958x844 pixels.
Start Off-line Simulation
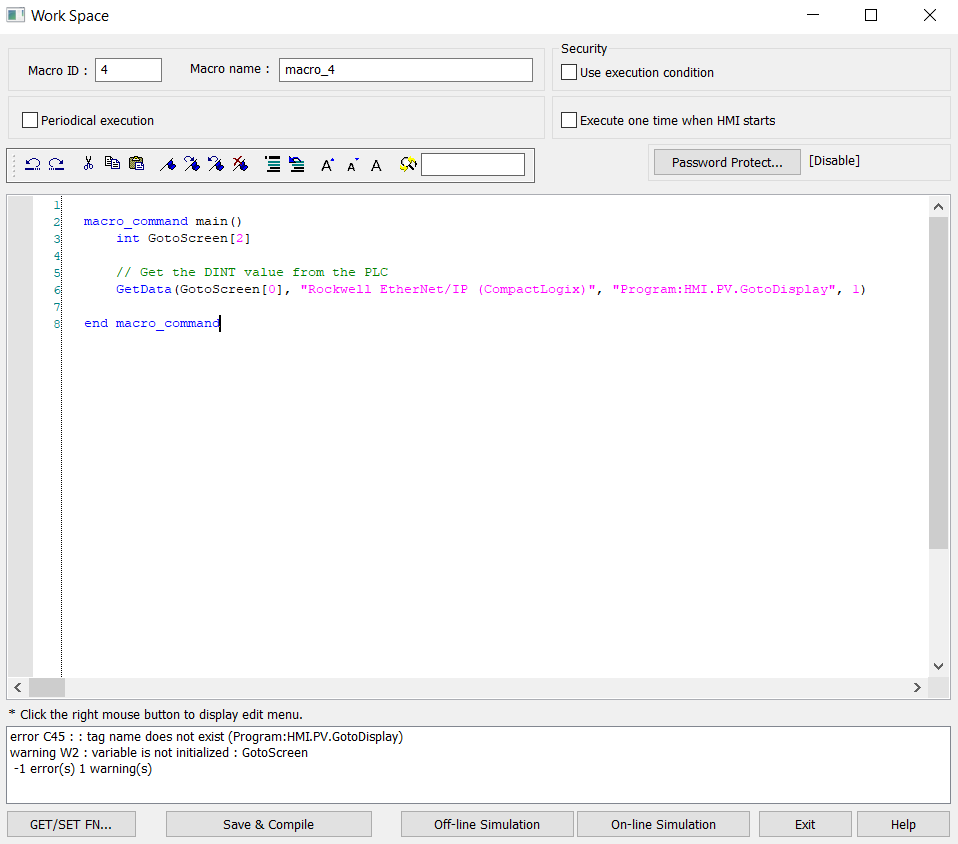[486, 824]
